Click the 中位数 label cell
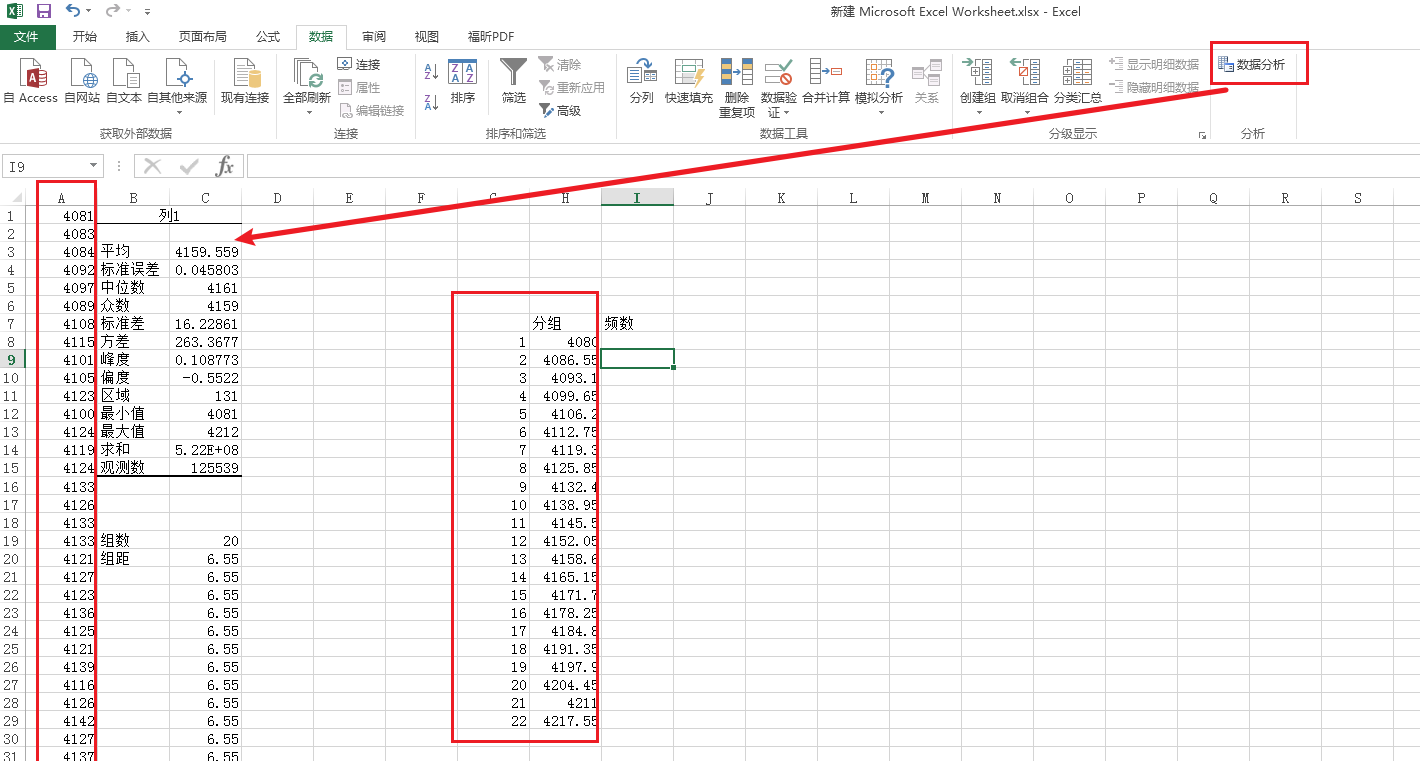Viewport: 1420px width, 761px height. coord(134,287)
